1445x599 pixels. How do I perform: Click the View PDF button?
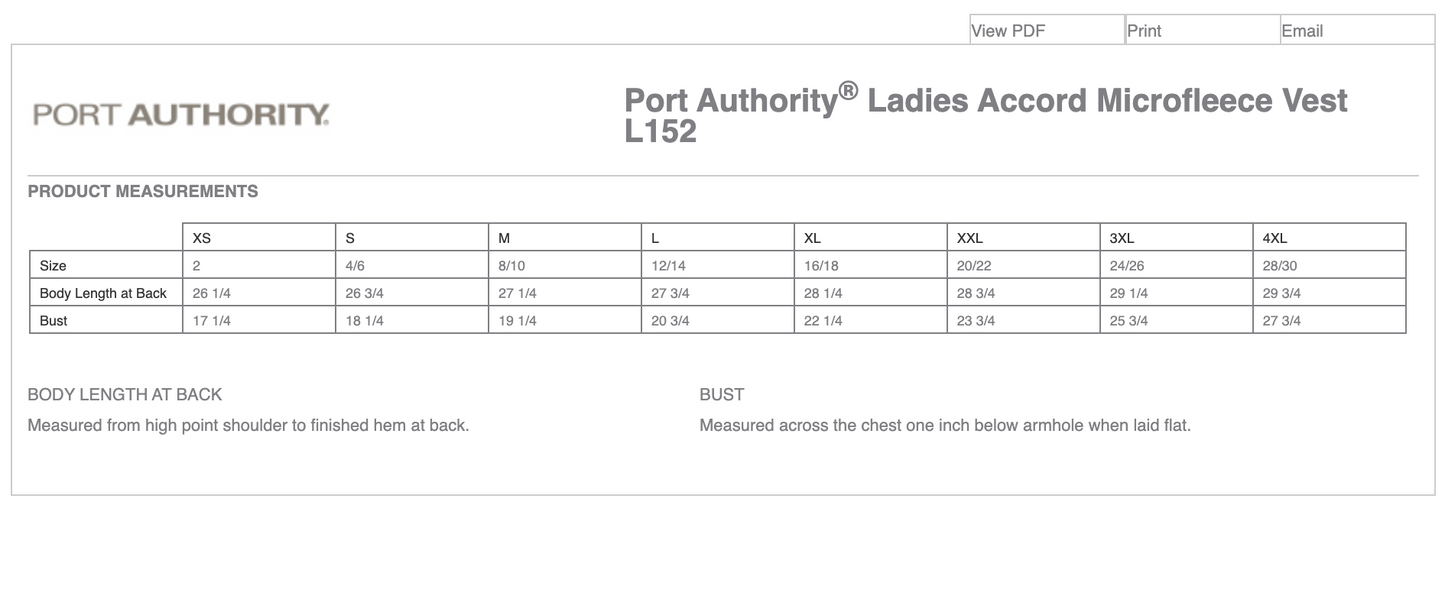[x=1004, y=29]
